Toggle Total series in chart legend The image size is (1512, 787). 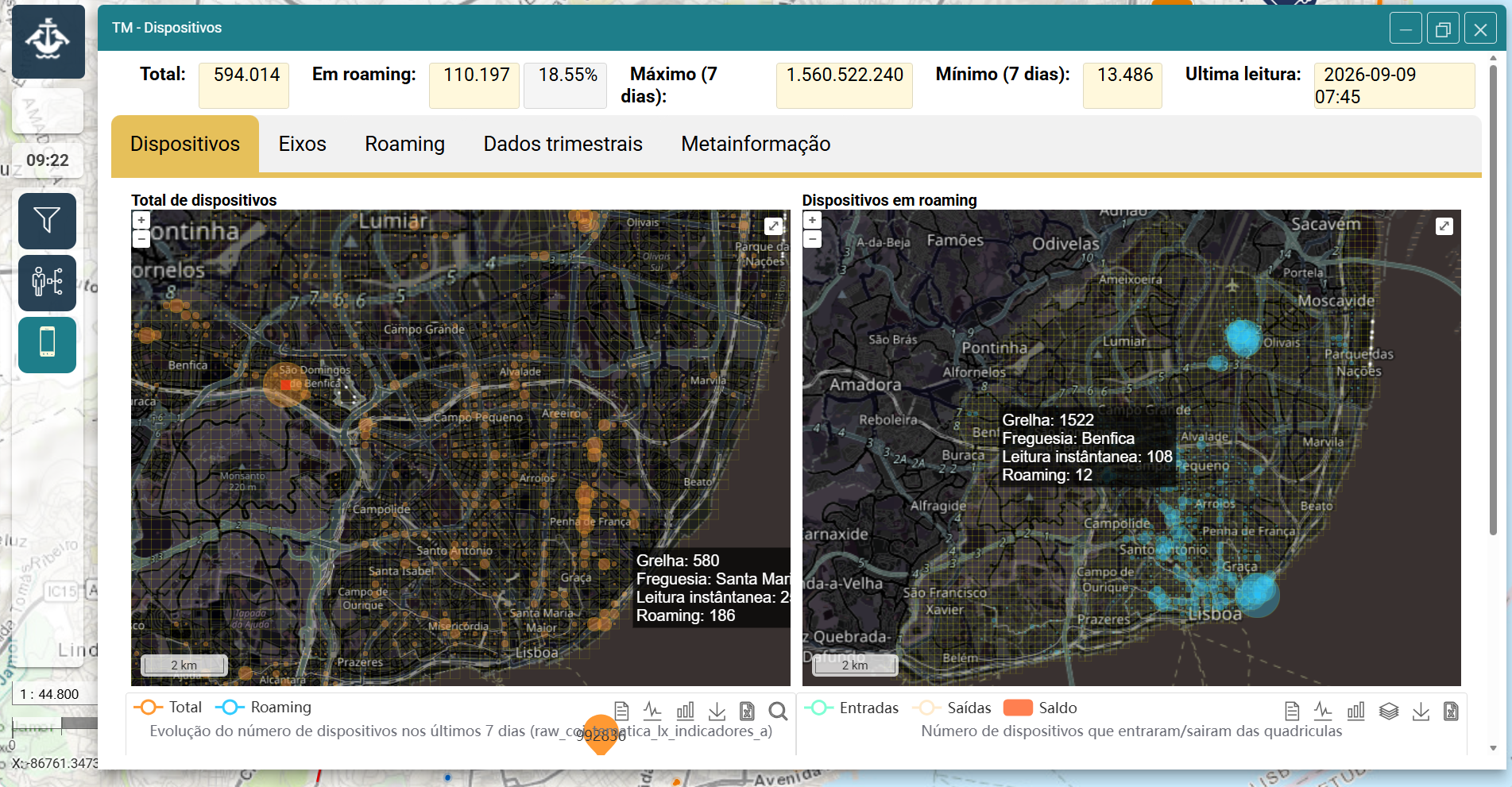click(x=167, y=707)
